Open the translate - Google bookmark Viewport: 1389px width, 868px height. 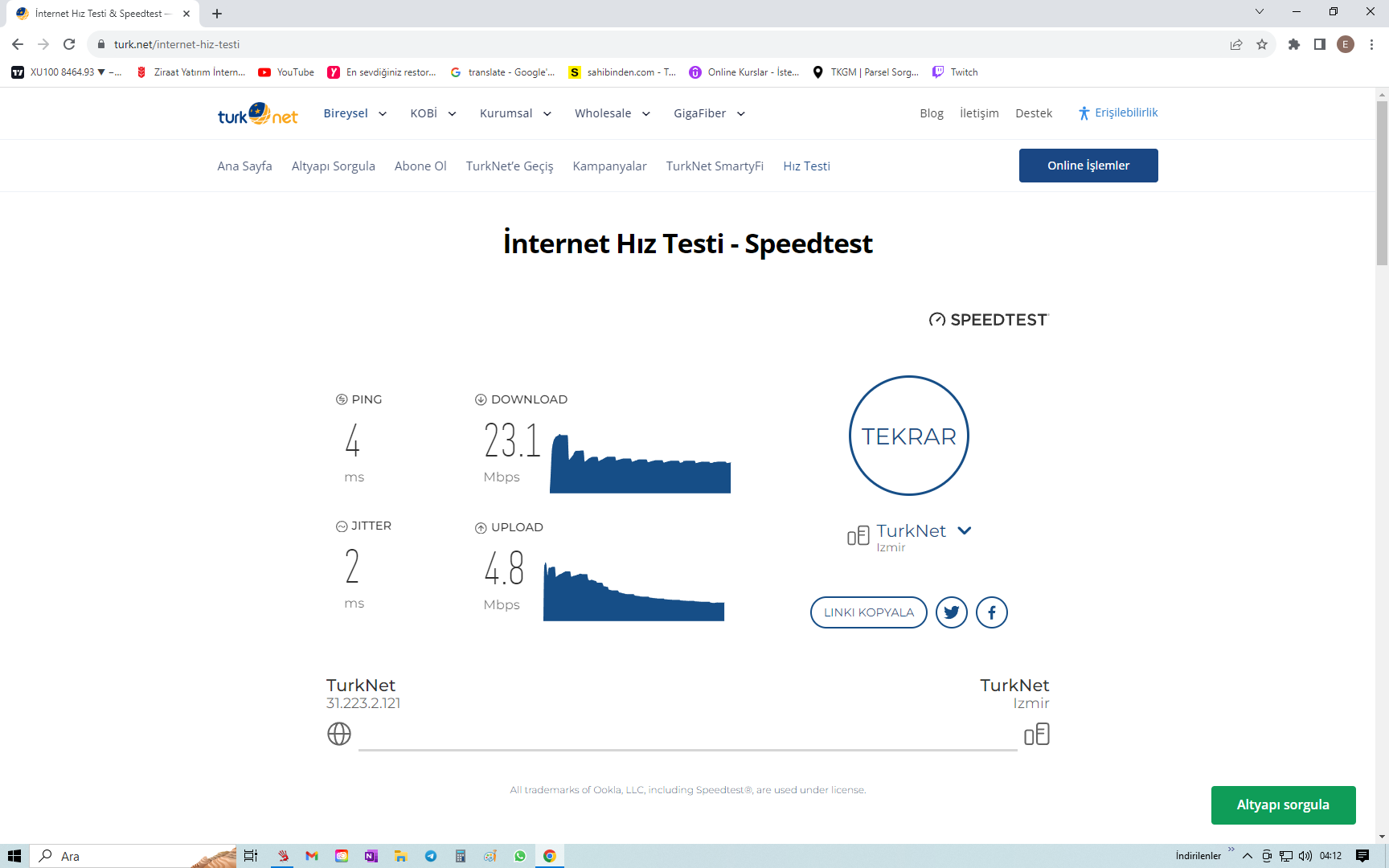(502, 72)
